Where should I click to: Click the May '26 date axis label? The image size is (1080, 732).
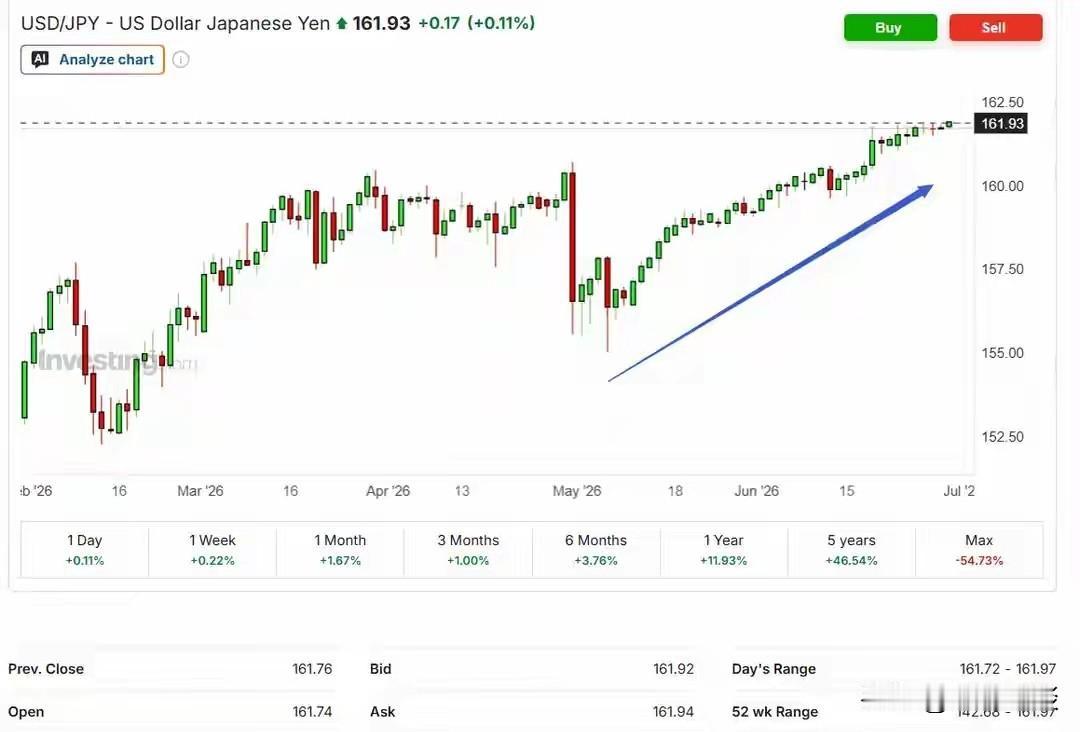577,491
